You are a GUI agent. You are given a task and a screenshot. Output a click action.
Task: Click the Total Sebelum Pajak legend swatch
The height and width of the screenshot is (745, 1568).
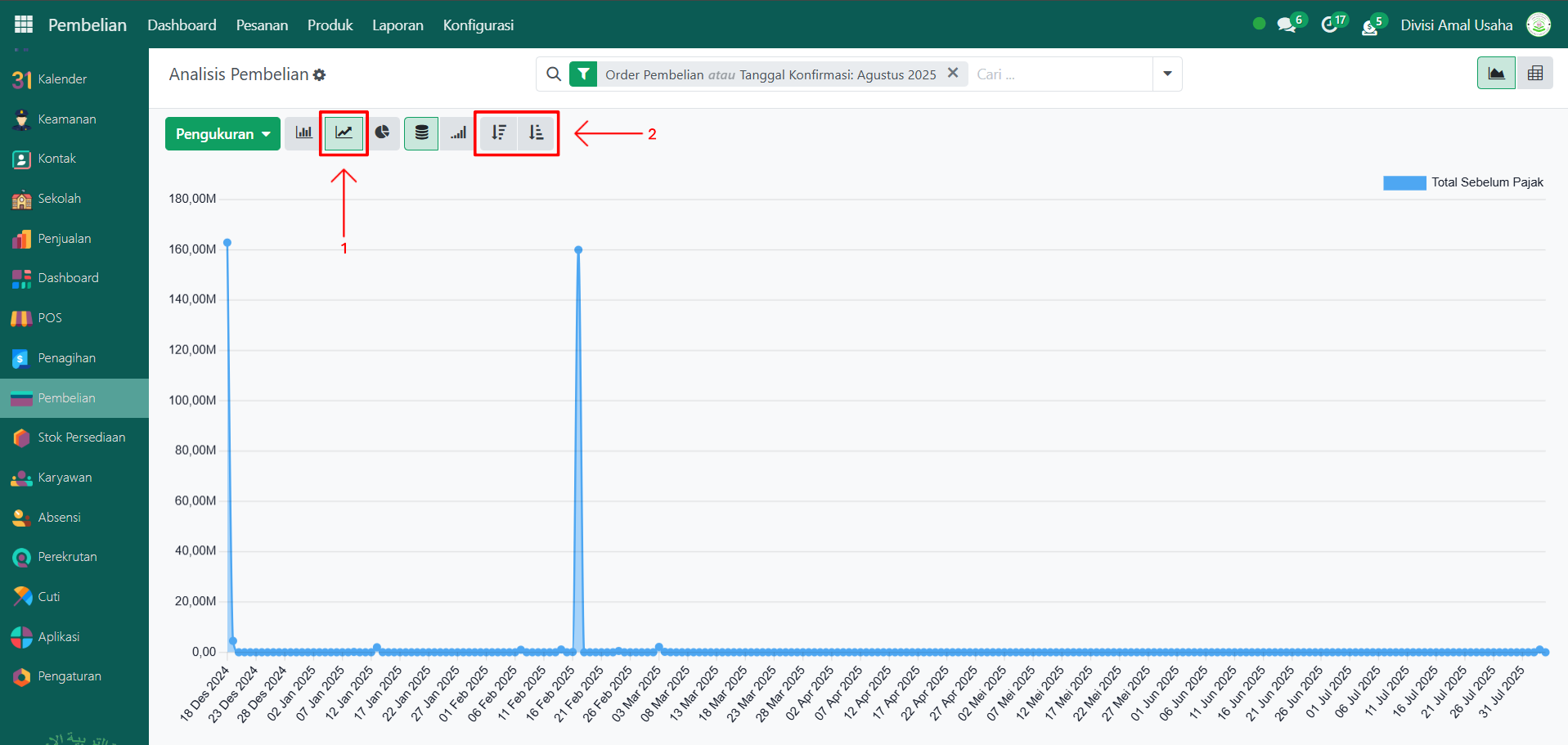[x=1404, y=183]
